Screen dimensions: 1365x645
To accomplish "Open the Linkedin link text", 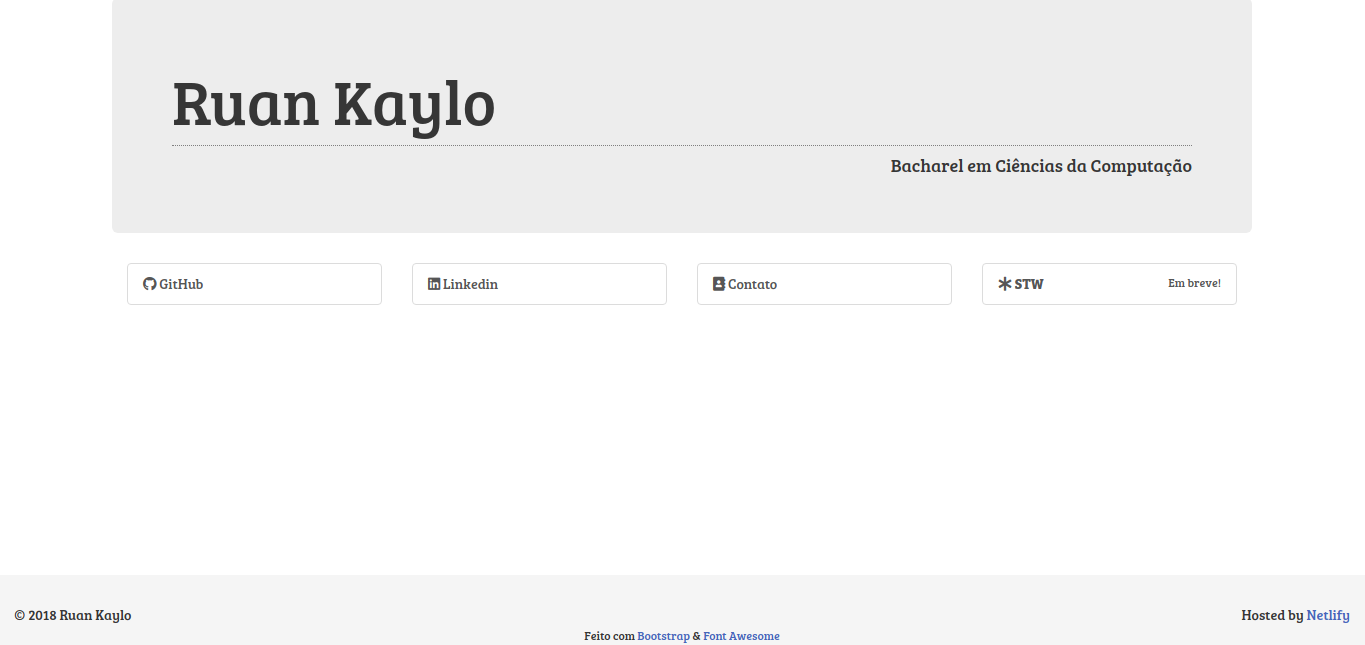I will tap(470, 284).
